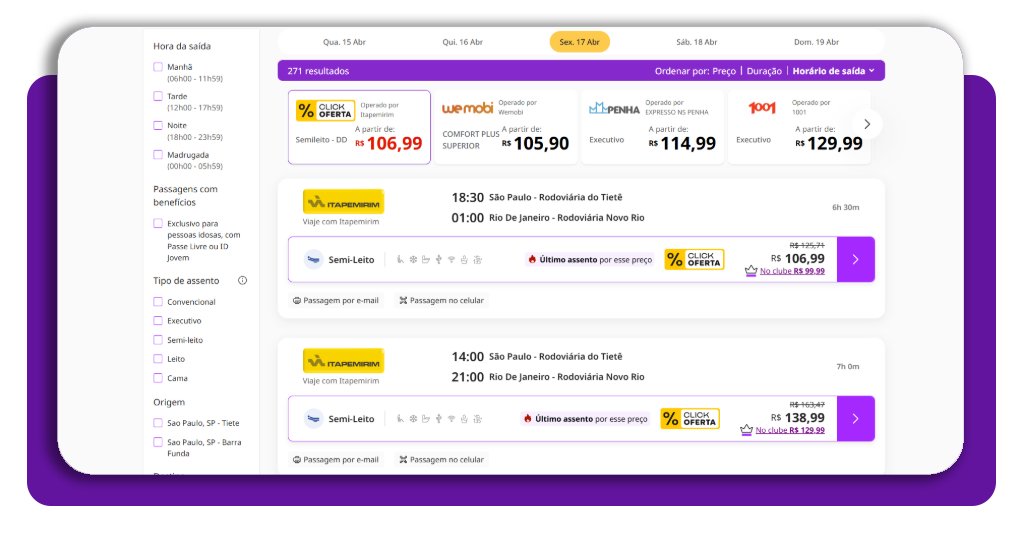Sort results by Duração

pyautogui.click(x=765, y=71)
